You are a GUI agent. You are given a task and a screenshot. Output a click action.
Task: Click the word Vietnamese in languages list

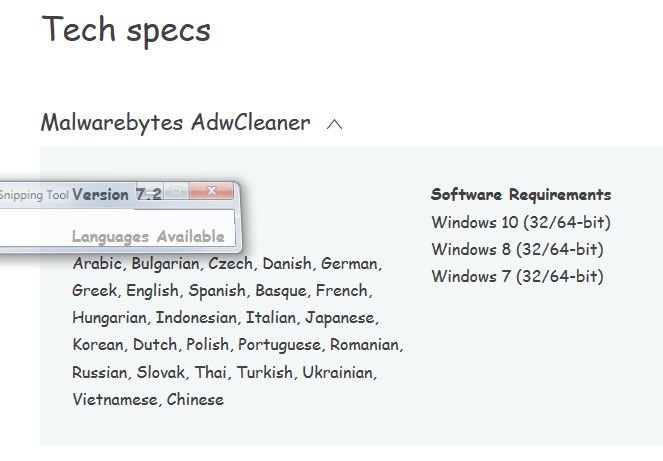click(114, 399)
